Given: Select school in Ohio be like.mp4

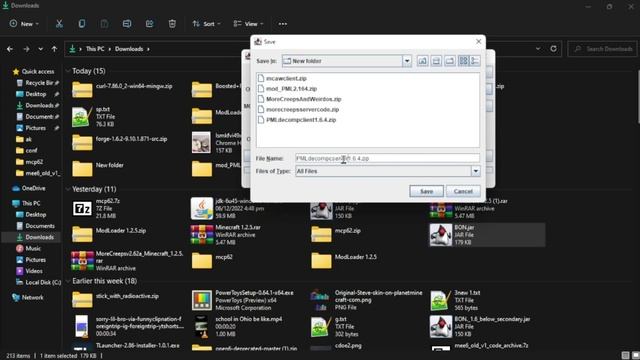Looking at the screenshot, I should (x=237, y=327).
